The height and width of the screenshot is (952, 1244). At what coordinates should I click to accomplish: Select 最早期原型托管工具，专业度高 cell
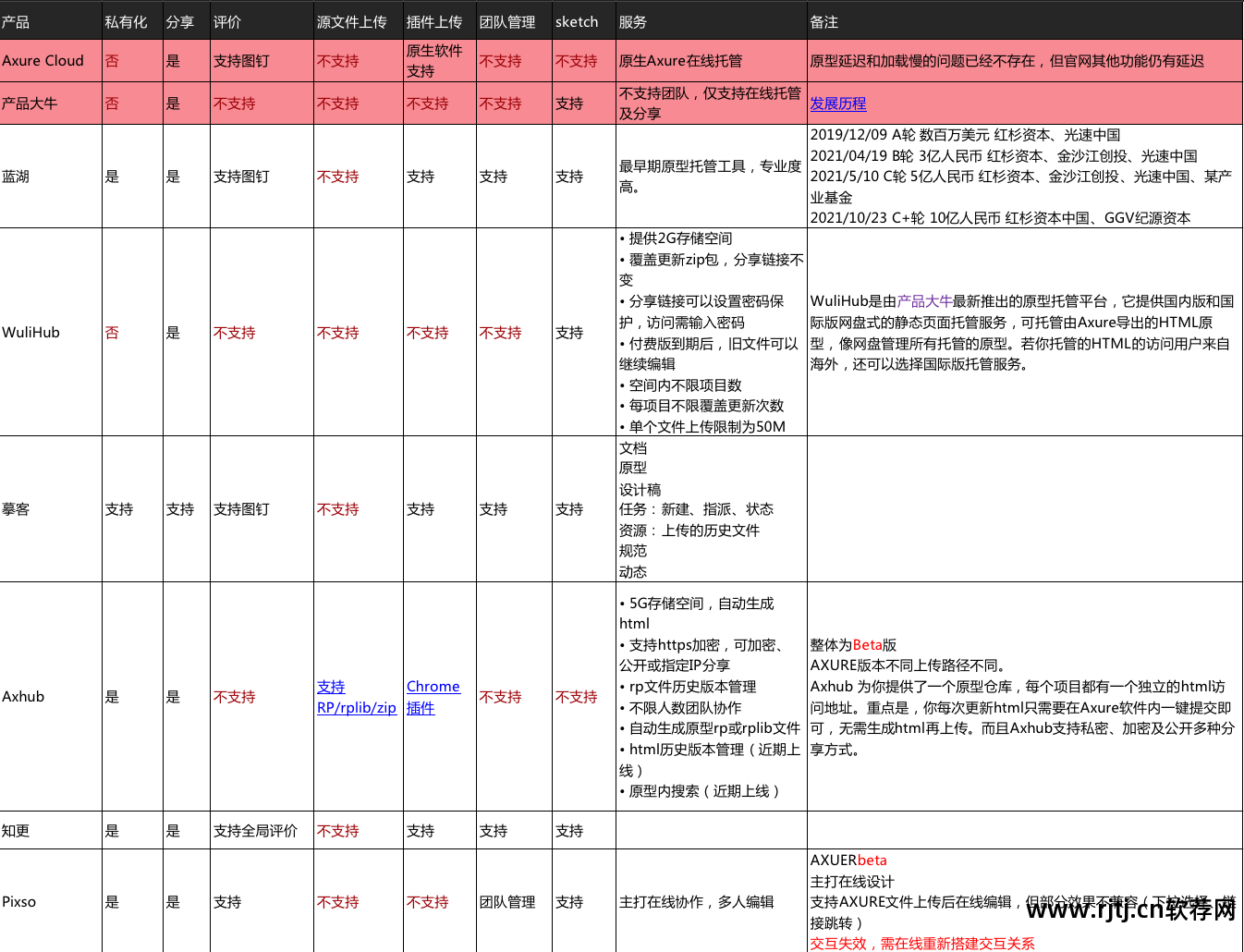coord(712,177)
